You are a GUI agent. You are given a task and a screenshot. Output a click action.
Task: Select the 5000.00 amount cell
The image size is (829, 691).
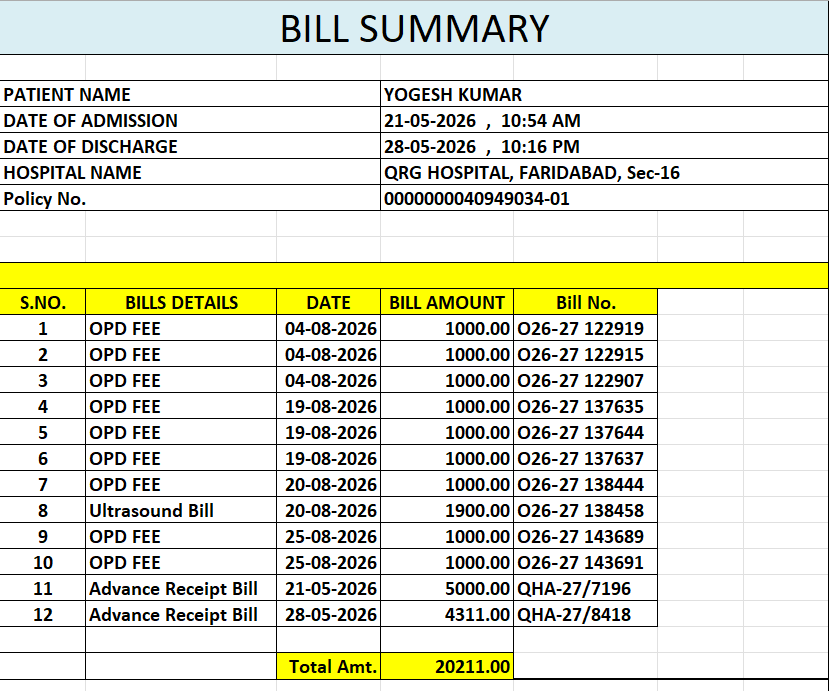[447, 588]
